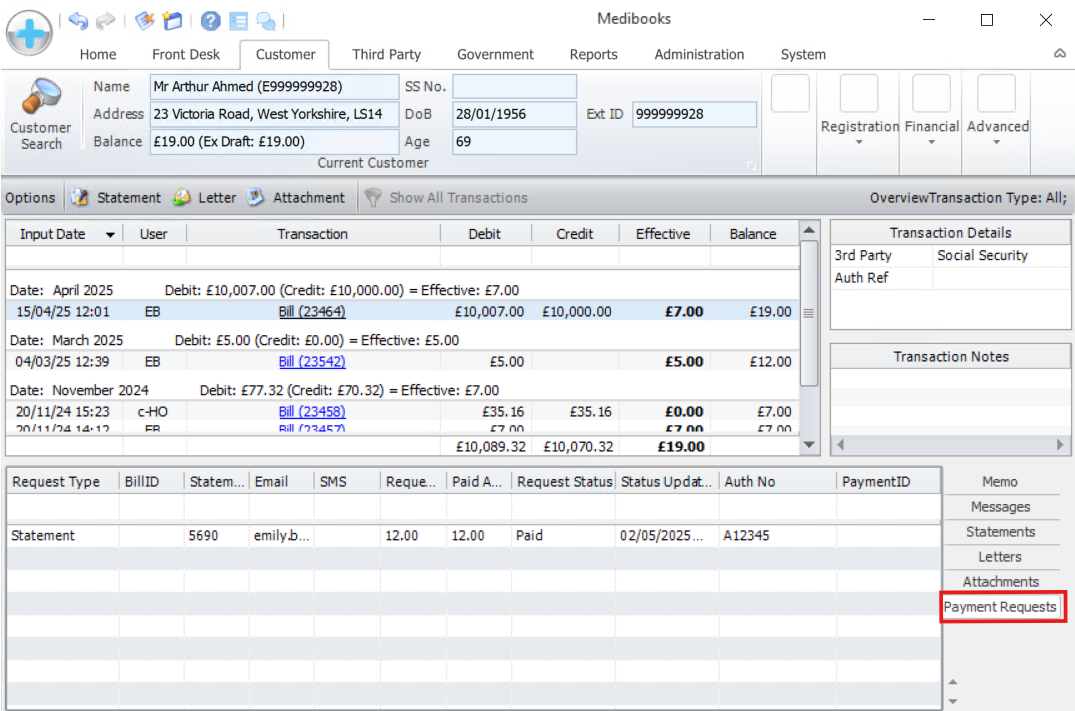This screenshot has width=1075, height=711.
Task: Click the Statement toolbar button
Action: pos(116,198)
